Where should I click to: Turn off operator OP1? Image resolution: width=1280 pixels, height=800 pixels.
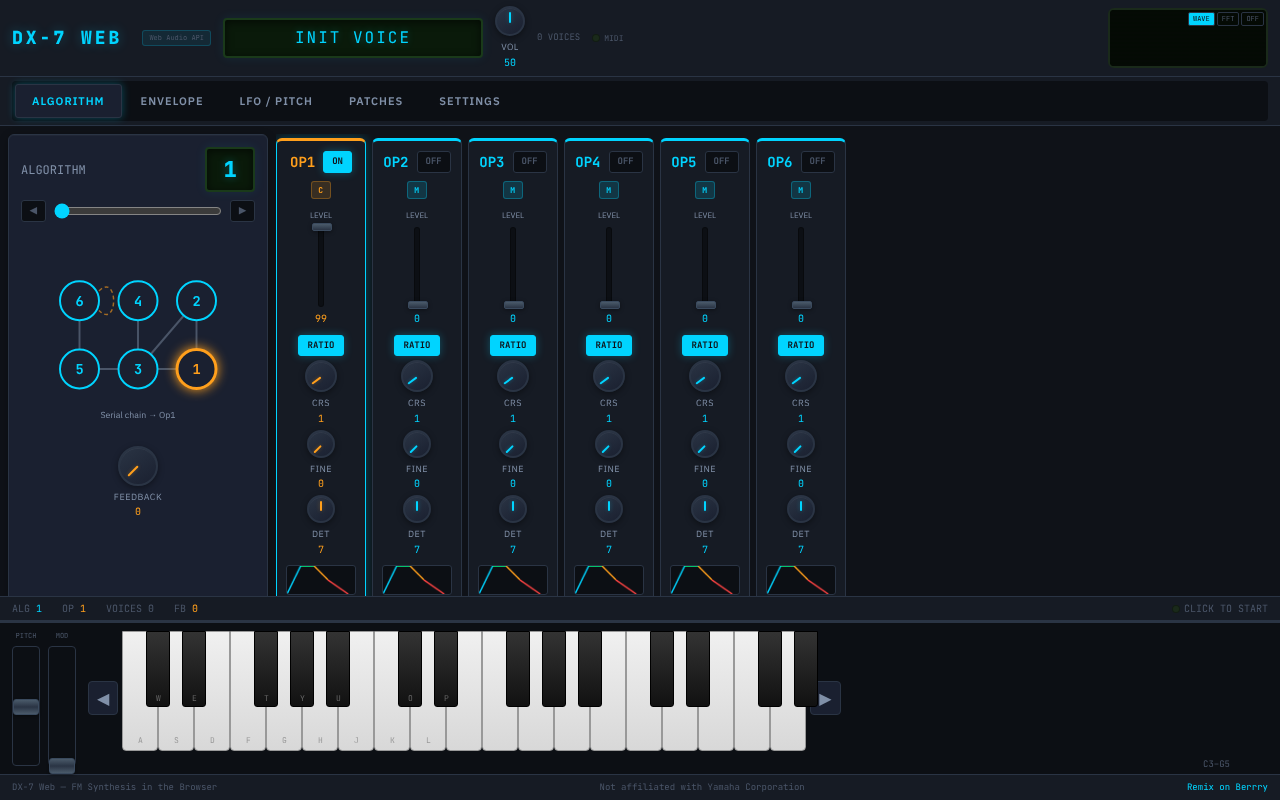pos(337,161)
